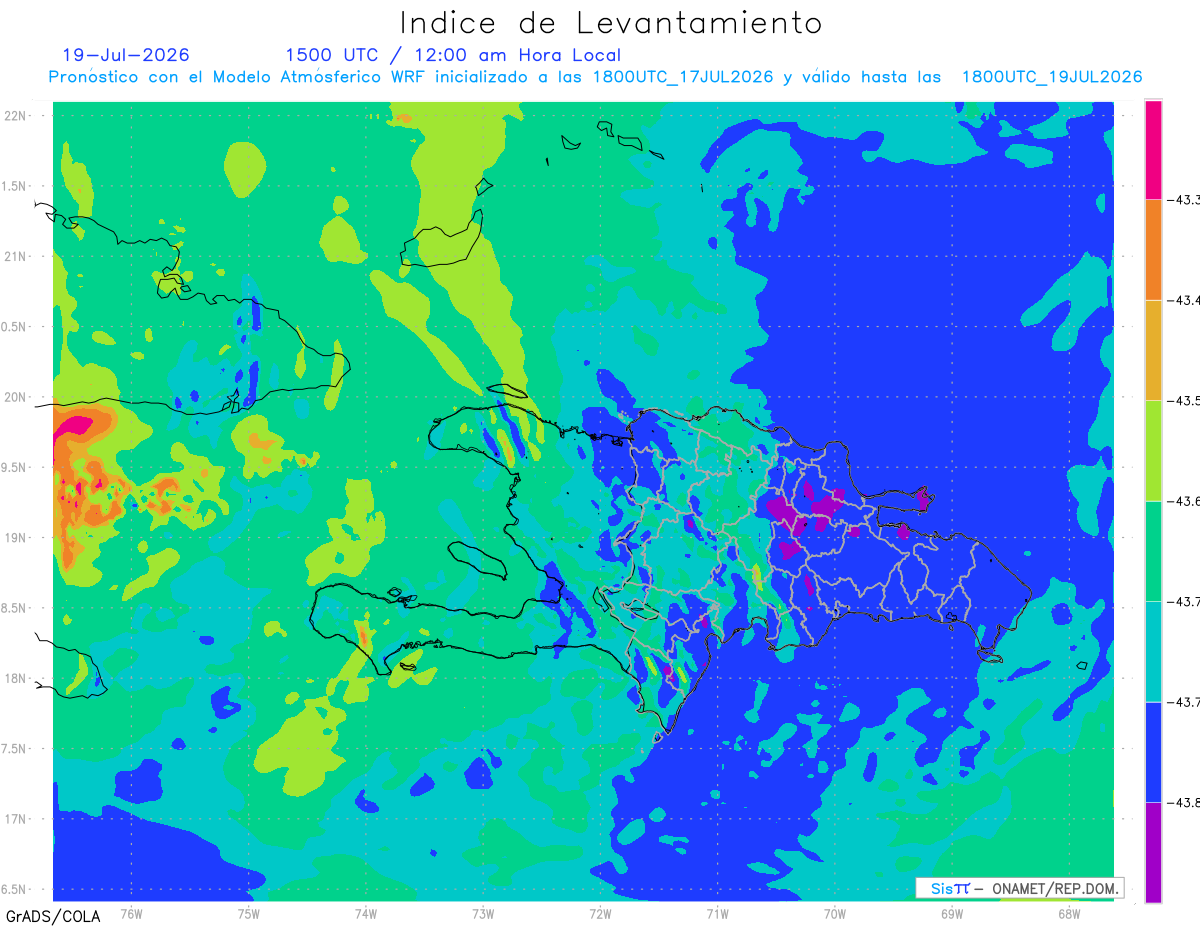Click the blue legend swatch
The height and width of the screenshot is (927, 1200).
pos(1153,752)
